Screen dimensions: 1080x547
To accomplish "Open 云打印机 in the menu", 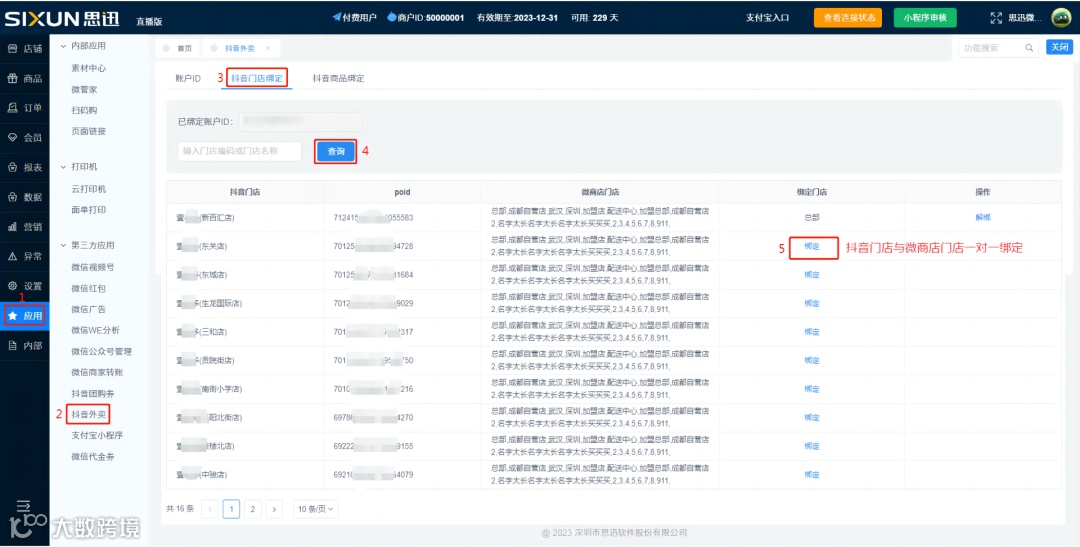I will coord(89,189).
